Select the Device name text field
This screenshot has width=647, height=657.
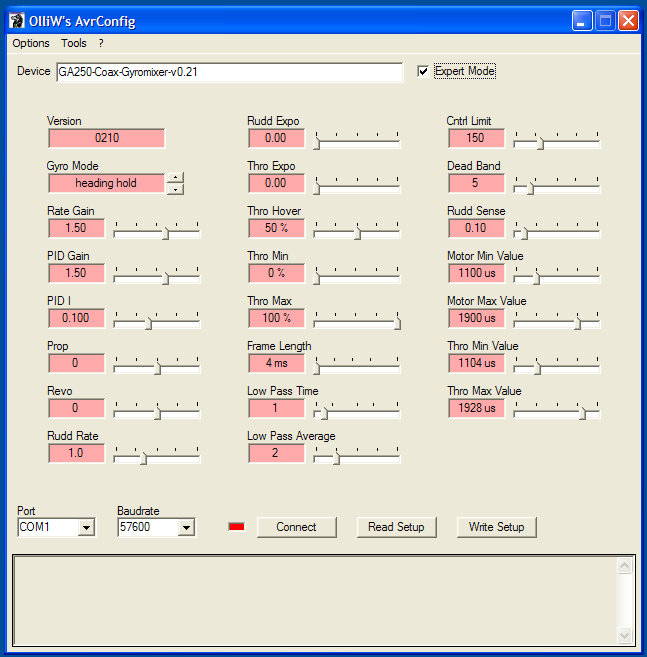[229, 72]
